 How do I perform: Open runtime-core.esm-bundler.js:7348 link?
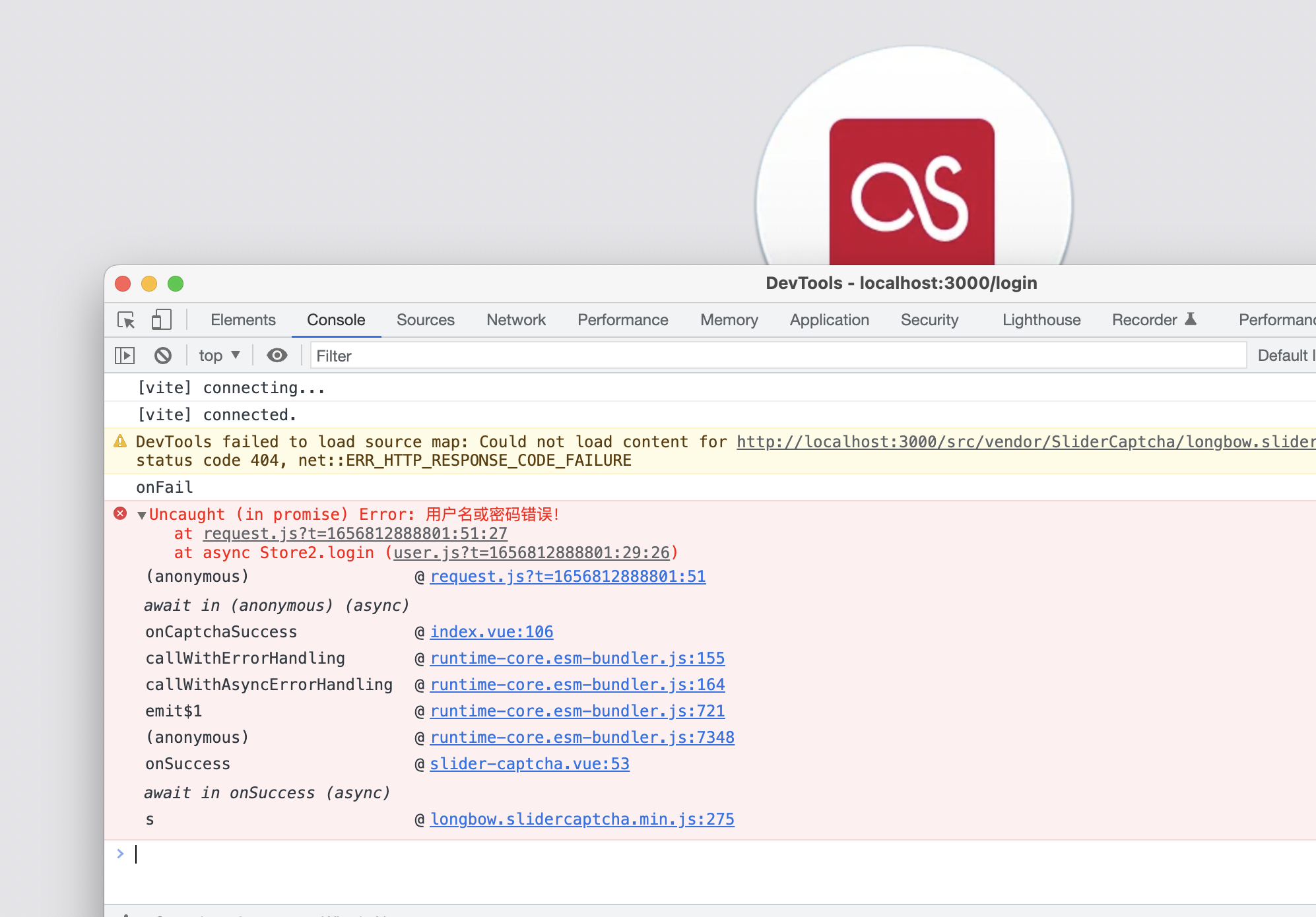tap(582, 738)
